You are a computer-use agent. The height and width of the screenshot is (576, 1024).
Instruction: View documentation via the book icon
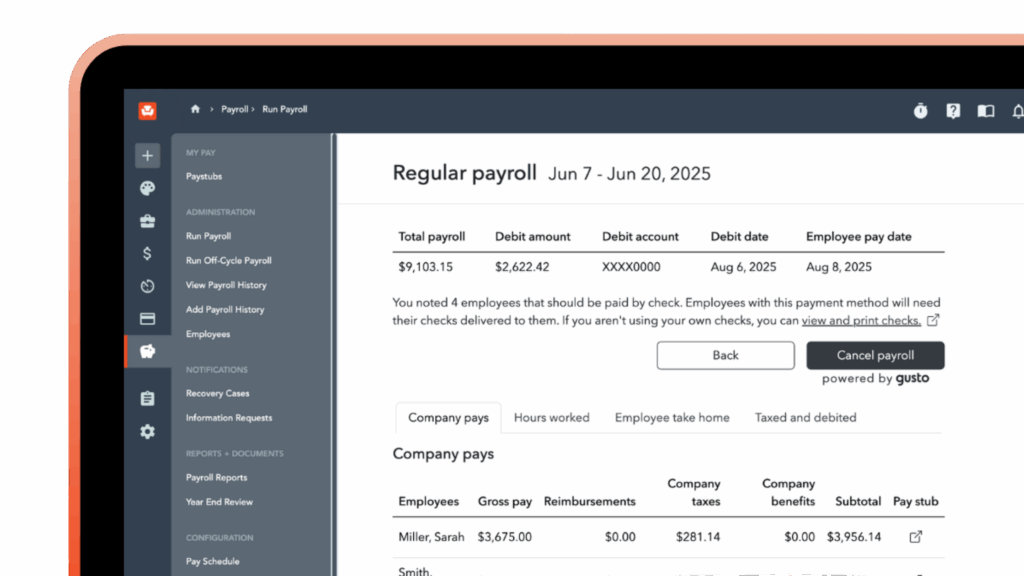tap(986, 112)
